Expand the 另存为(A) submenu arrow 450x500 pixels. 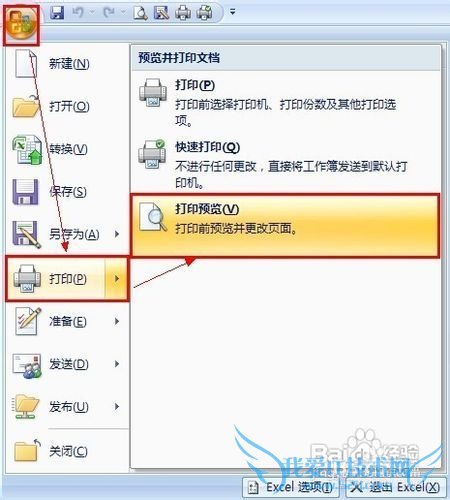117,234
